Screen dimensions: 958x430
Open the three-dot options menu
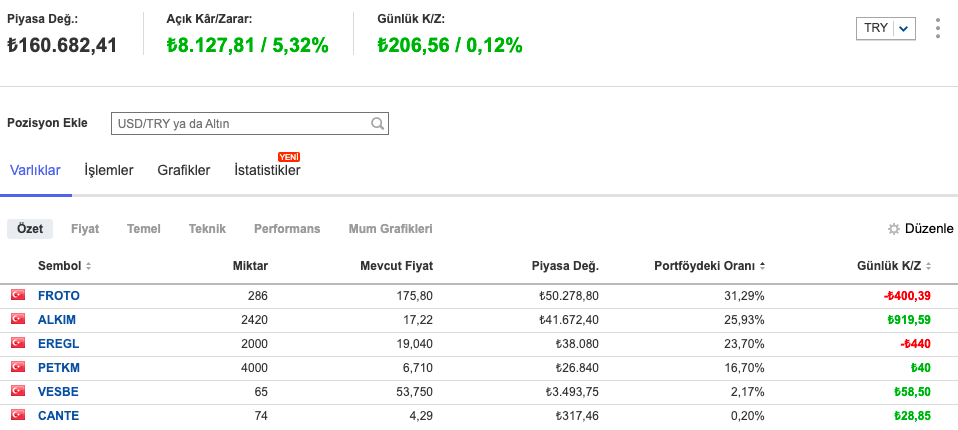937,28
